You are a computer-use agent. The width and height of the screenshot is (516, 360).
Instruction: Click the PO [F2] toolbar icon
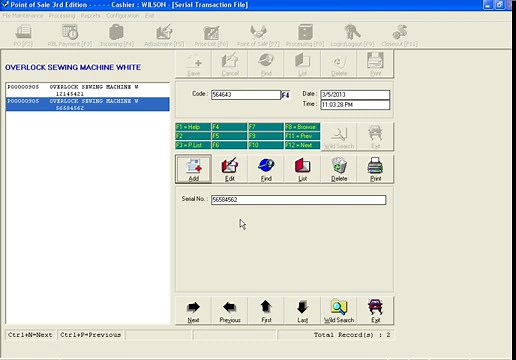pos(23,35)
